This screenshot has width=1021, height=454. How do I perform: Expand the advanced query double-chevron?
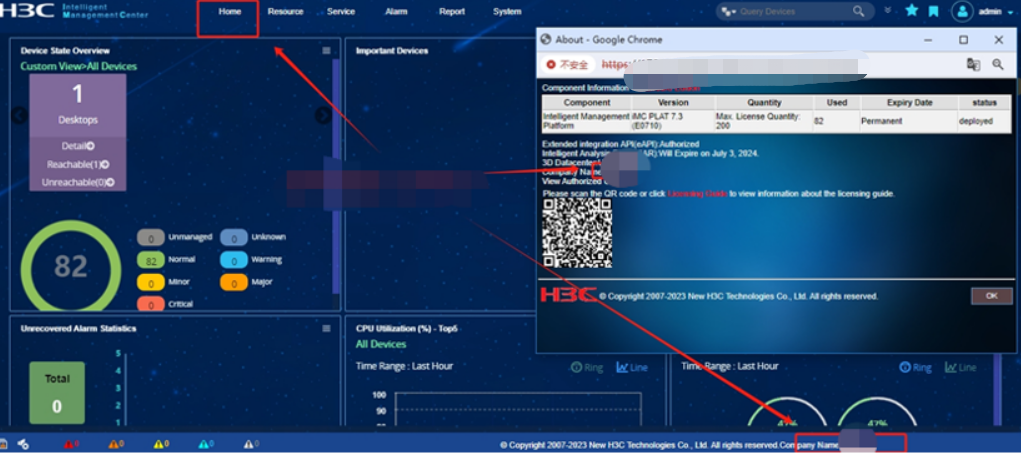click(888, 10)
